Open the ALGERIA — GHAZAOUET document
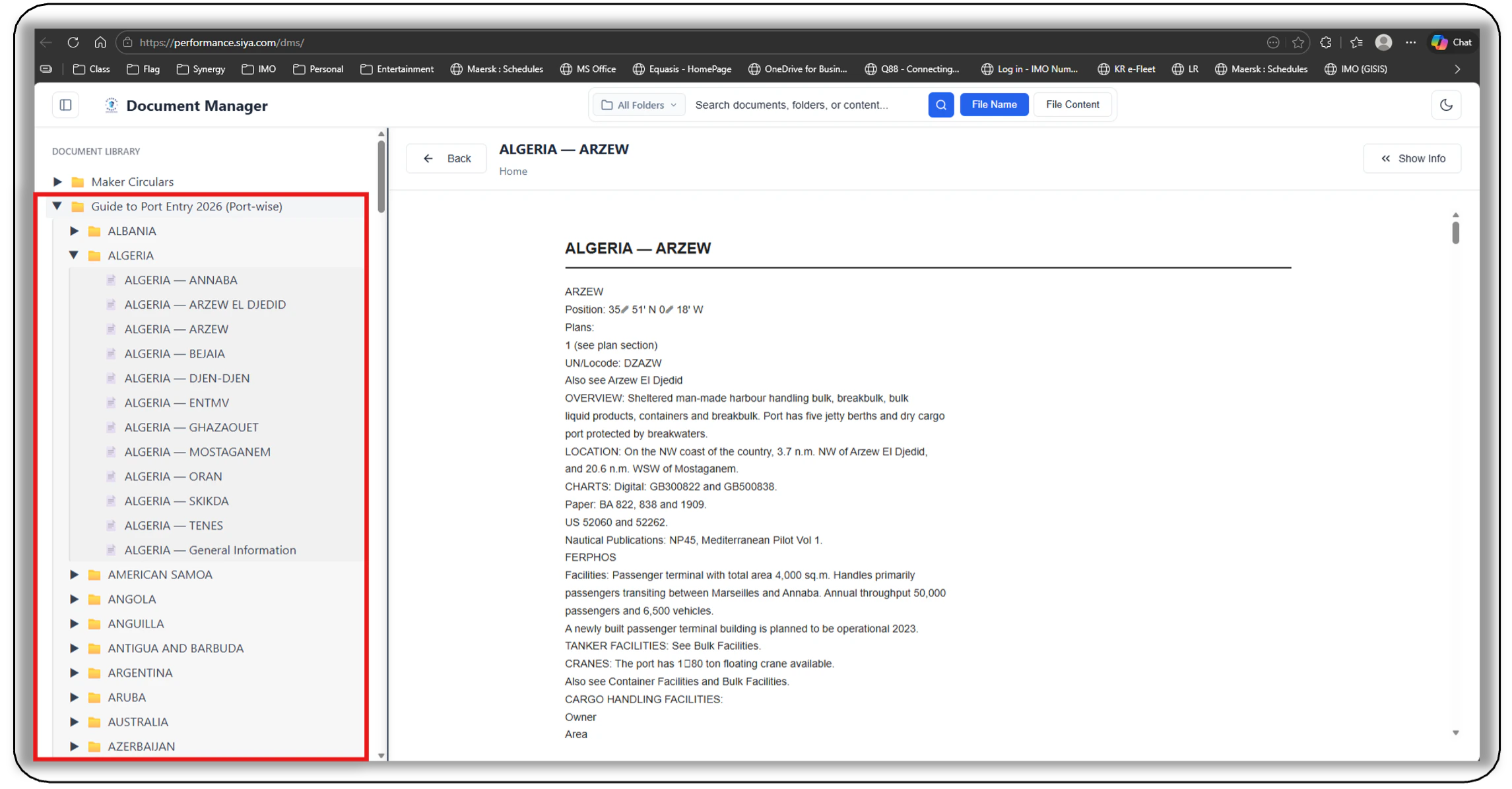 191,427
